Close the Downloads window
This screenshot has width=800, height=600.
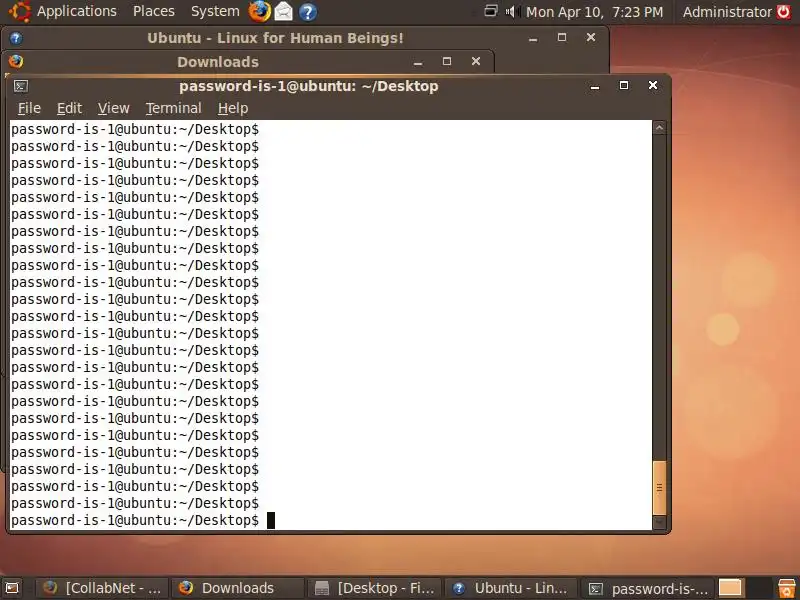(x=476, y=61)
